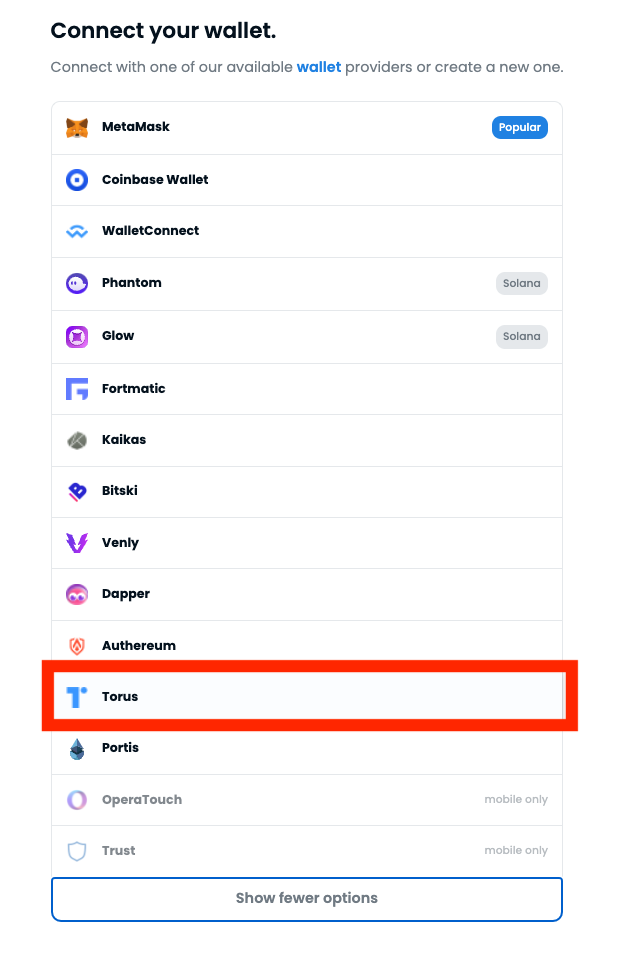Select the Bitski icon
The height and width of the screenshot is (967, 617).
(x=76, y=491)
